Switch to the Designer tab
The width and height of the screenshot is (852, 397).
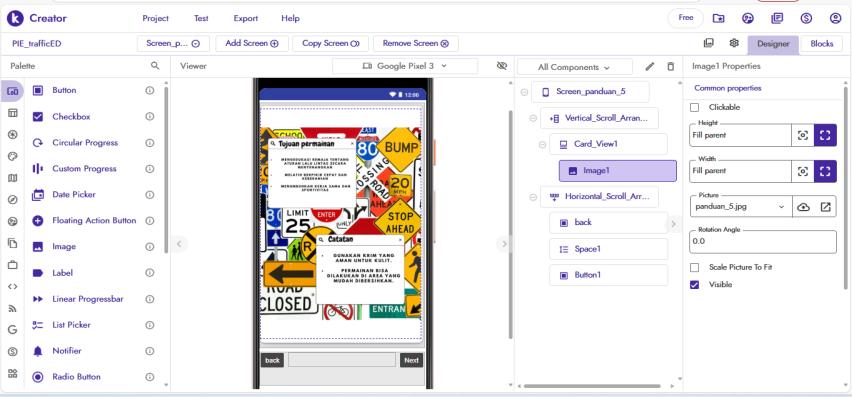[773, 44]
